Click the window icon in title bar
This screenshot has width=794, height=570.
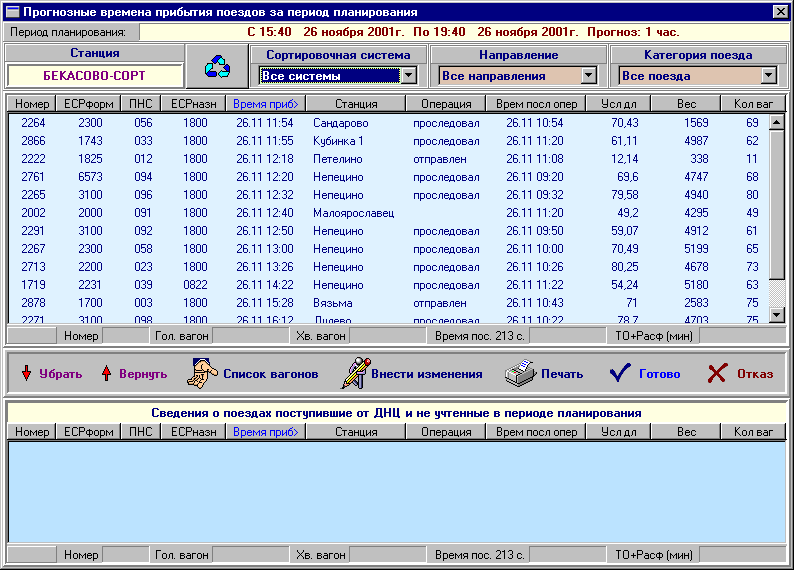[12, 12]
